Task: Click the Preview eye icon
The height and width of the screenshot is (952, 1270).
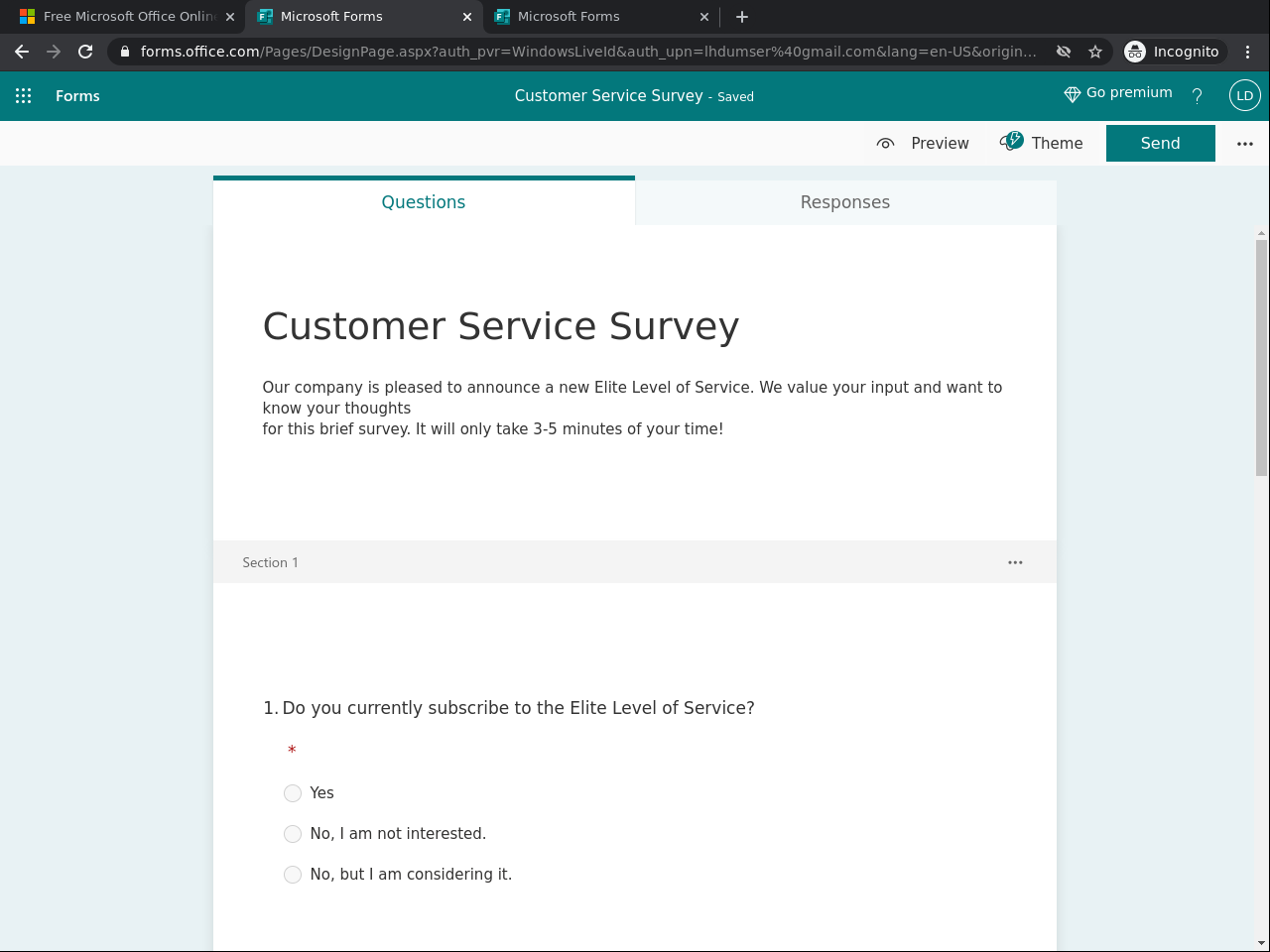Action: 886,144
